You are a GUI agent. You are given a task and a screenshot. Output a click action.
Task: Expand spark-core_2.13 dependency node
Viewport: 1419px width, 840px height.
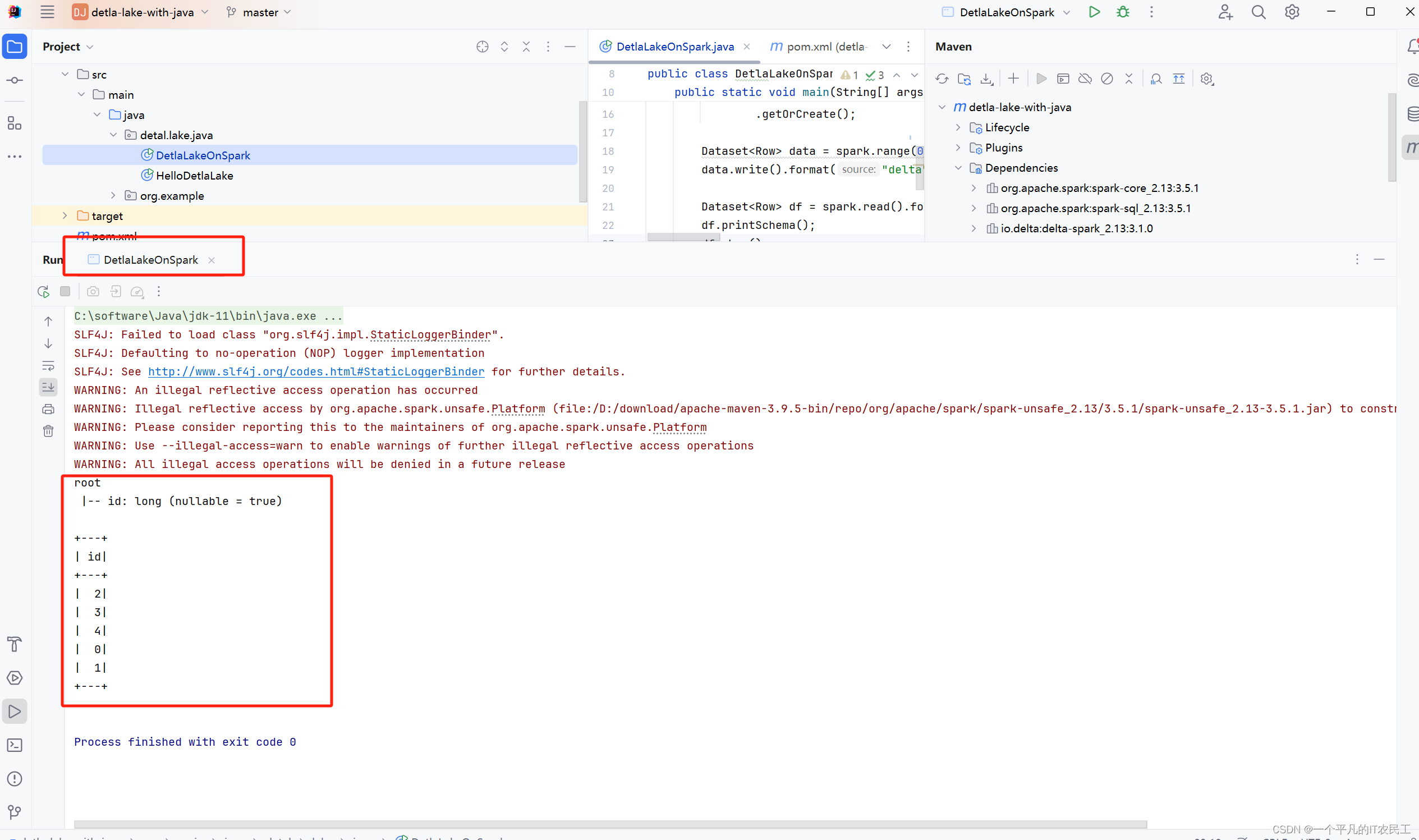(x=974, y=188)
